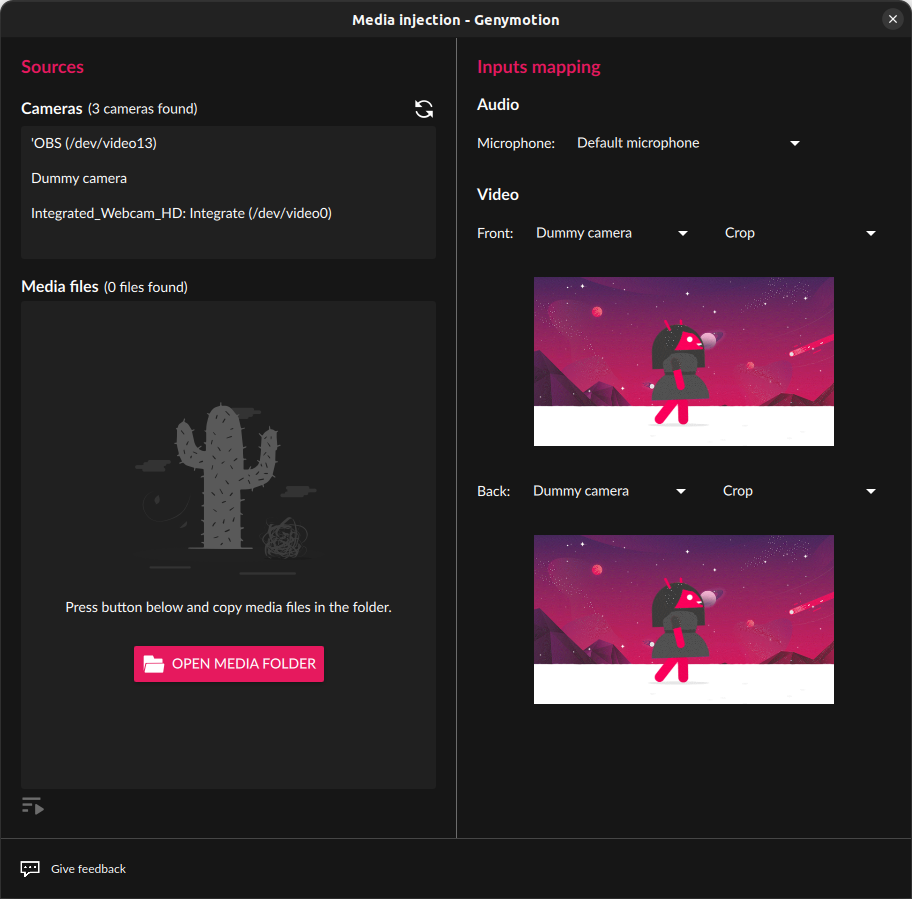Image resolution: width=912 pixels, height=899 pixels.
Task: Click the feedback speech bubble icon
Action: pyautogui.click(x=30, y=869)
